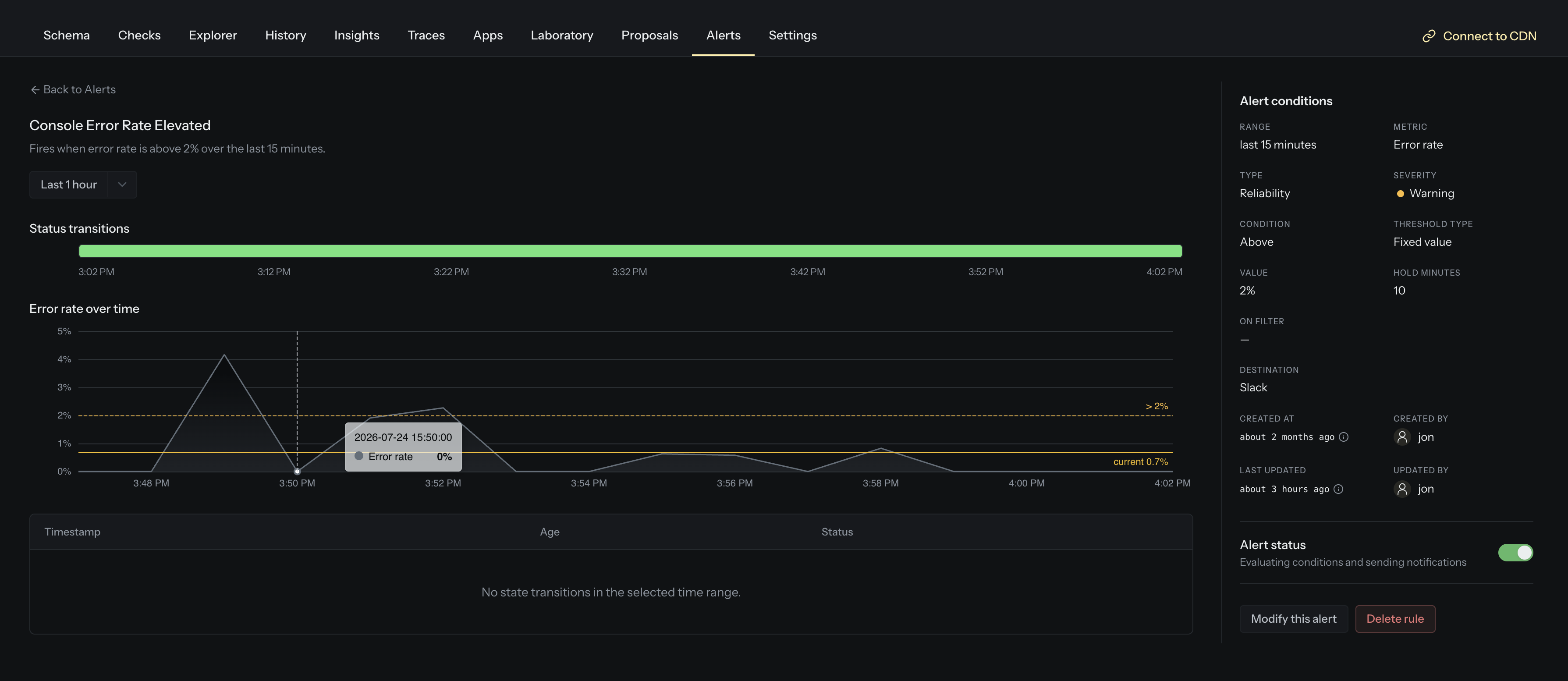This screenshot has width=1568, height=681.
Task: Click the 'Reliability' type value
Action: pos(1264,194)
